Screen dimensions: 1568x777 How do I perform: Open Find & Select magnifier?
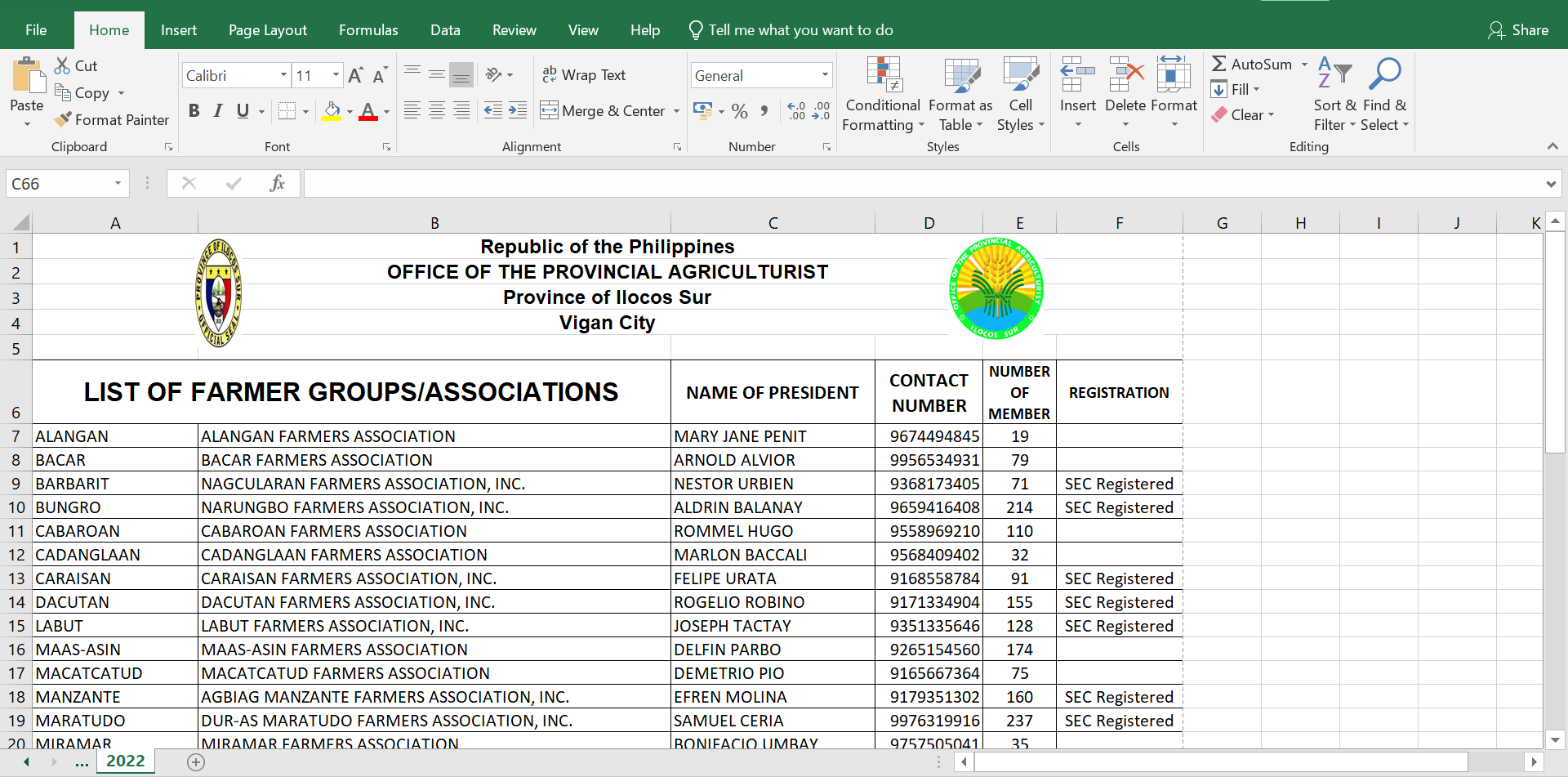pyautogui.click(x=1384, y=75)
